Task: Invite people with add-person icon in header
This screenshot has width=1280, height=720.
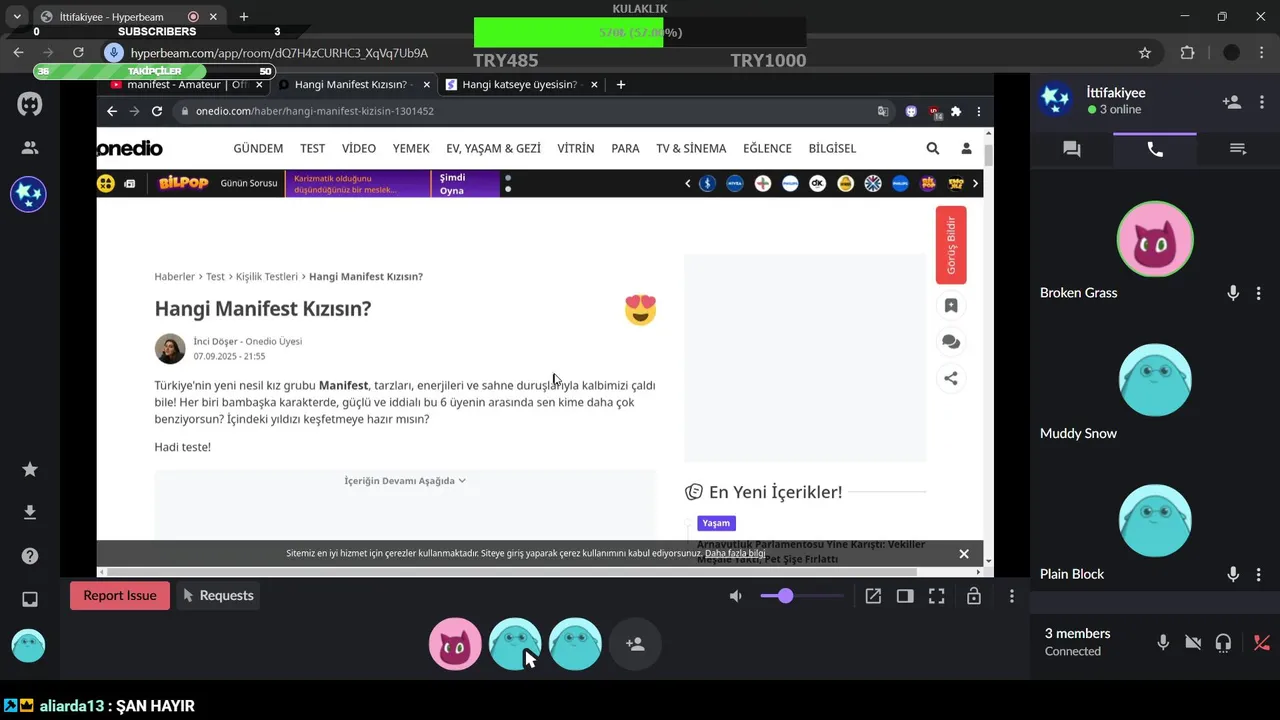Action: 1232,102
